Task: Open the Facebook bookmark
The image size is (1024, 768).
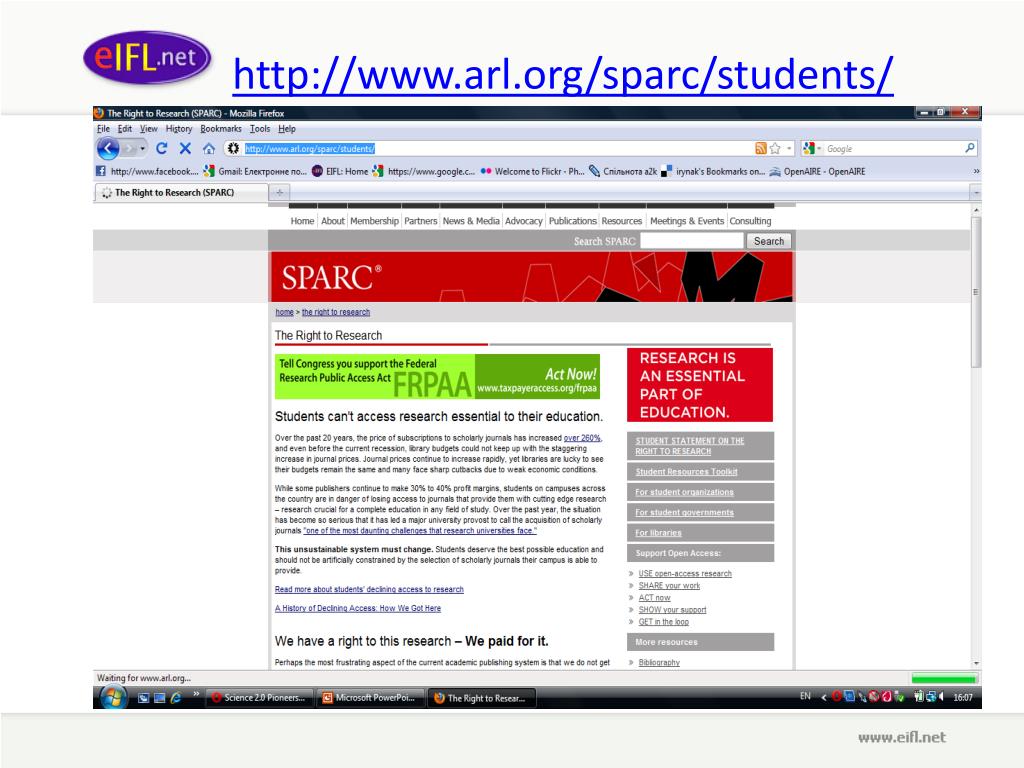Action: tap(148, 171)
